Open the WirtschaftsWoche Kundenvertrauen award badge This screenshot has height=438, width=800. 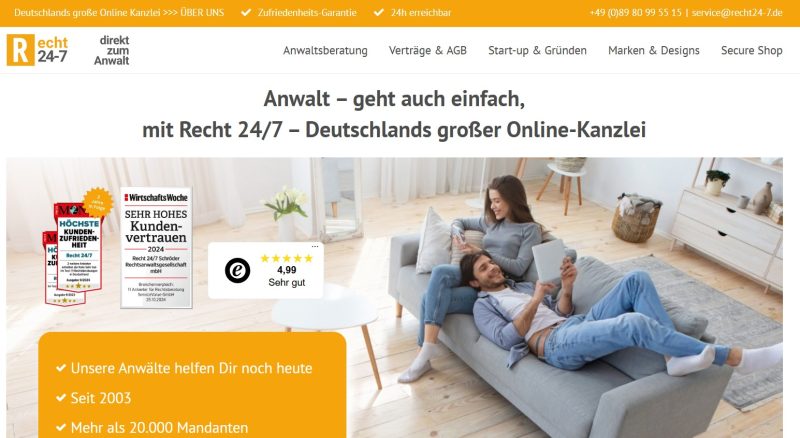pos(156,248)
